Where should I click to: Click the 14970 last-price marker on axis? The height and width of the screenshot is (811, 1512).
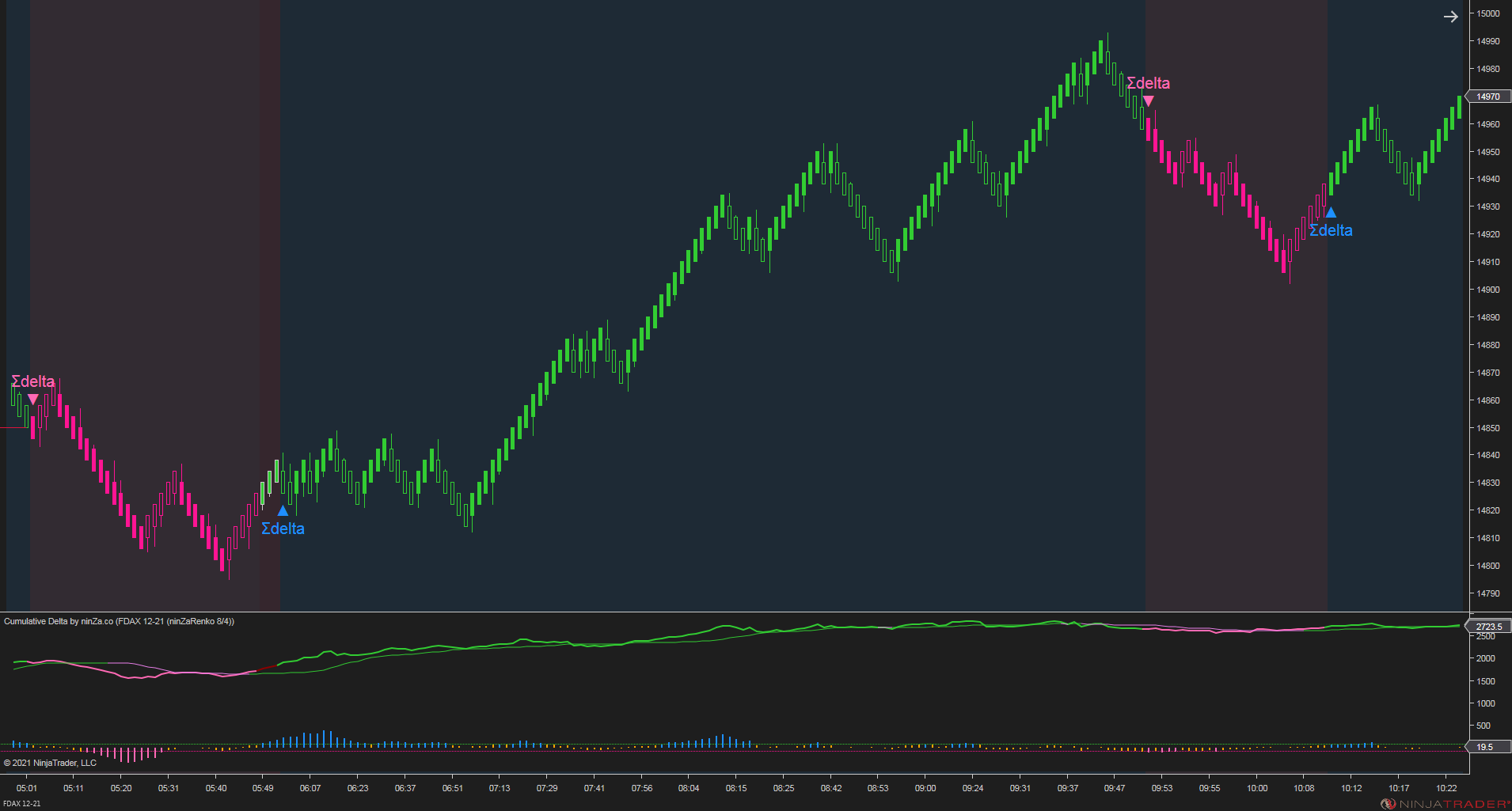click(1488, 96)
